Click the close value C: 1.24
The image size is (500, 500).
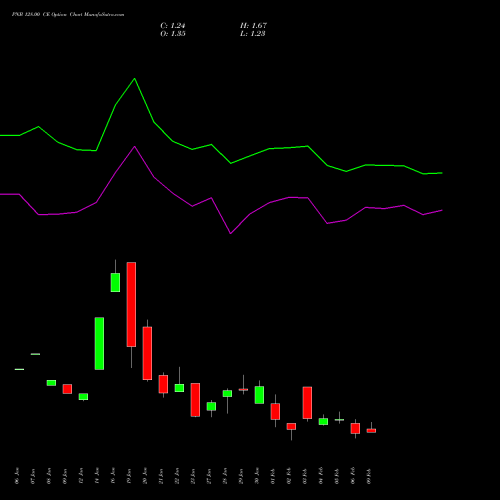[173, 26]
